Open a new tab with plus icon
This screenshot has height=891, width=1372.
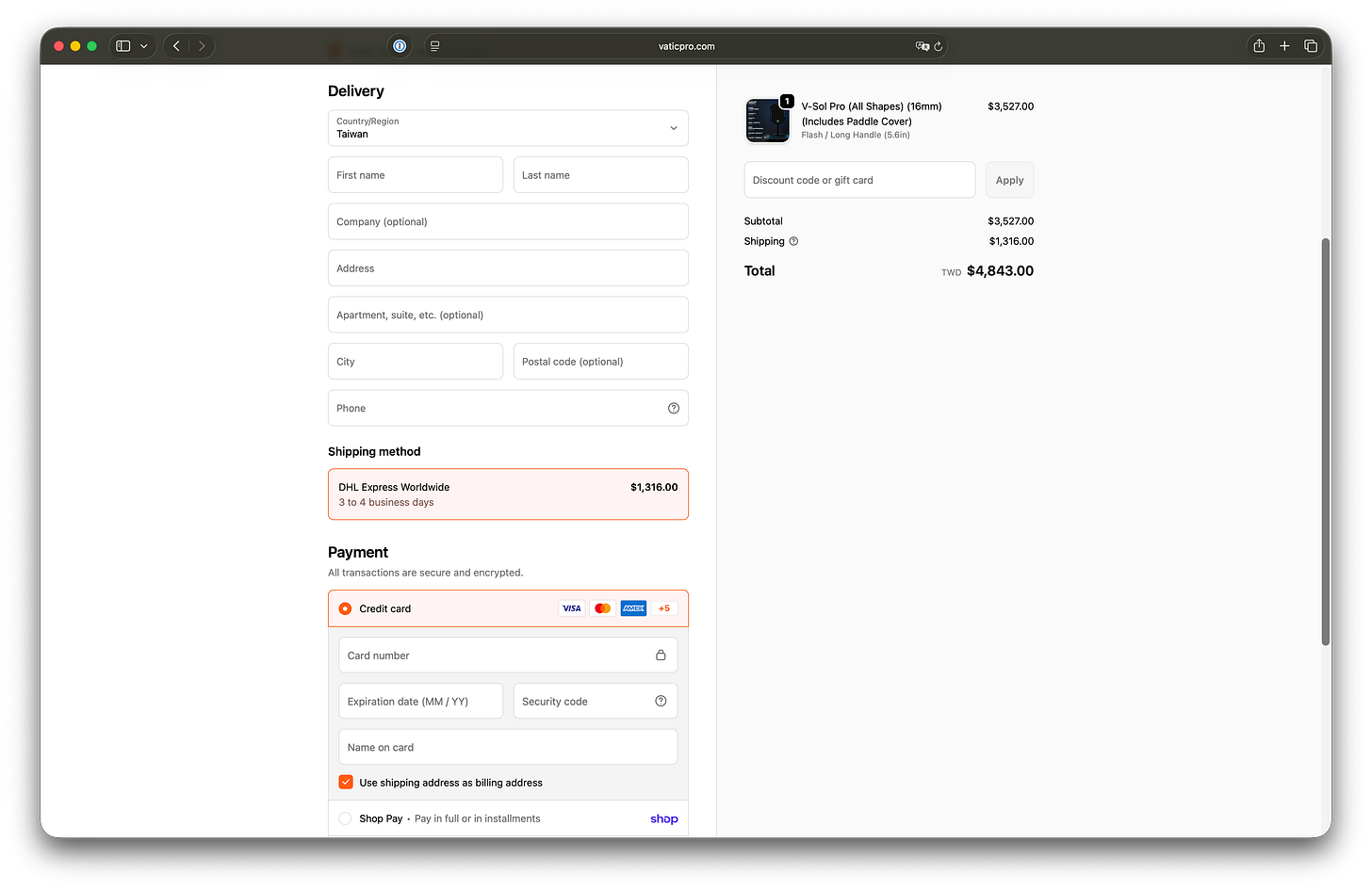(x=1284, y=46)
